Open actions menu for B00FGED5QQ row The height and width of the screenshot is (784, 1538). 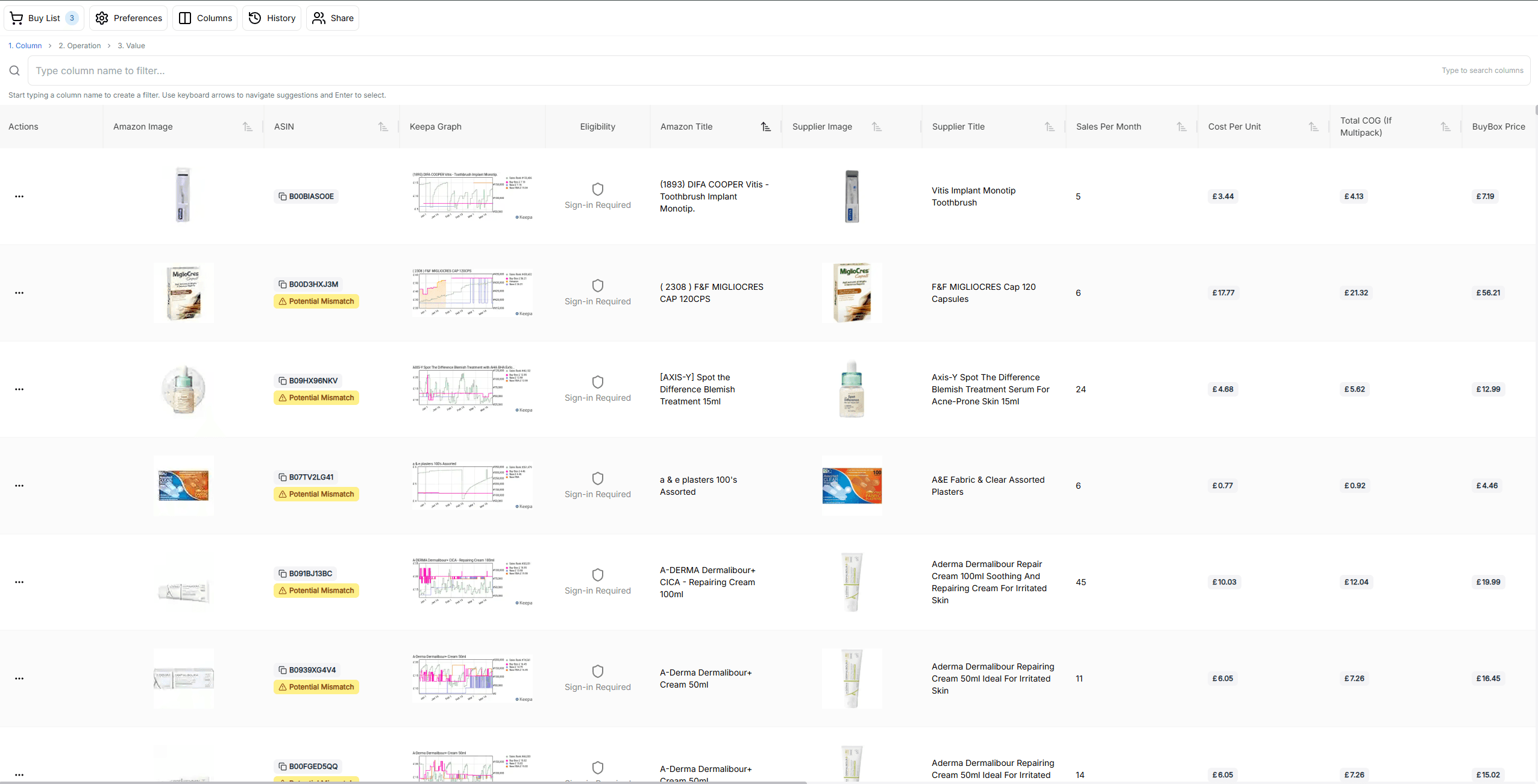[x=19, y=775]
